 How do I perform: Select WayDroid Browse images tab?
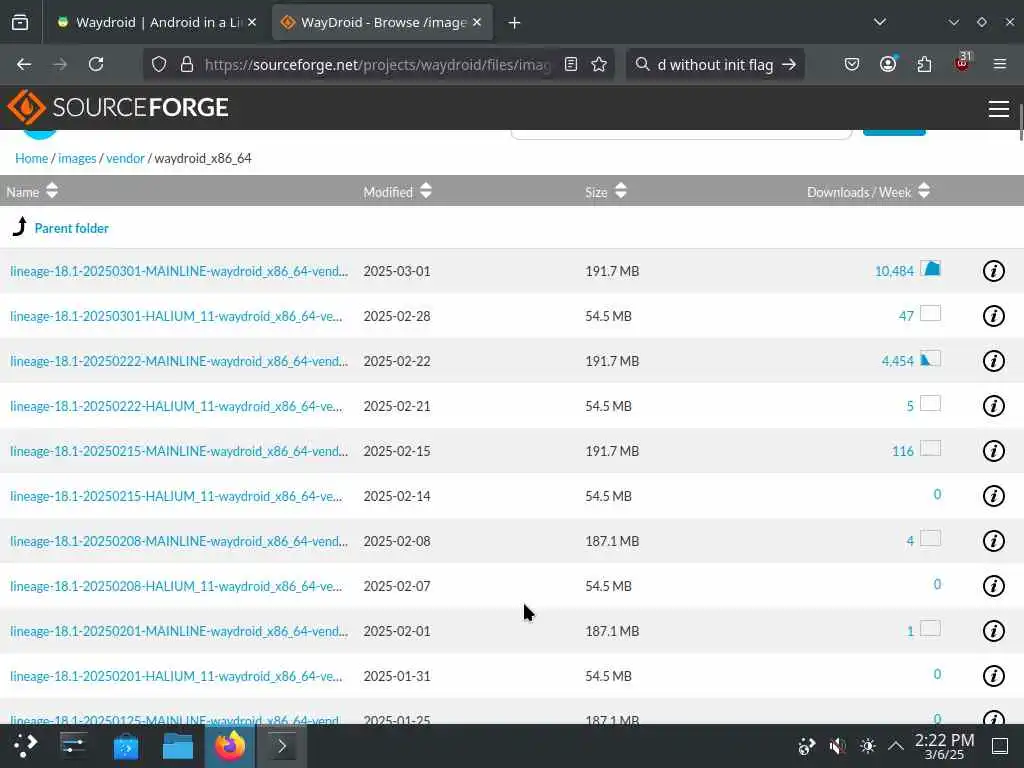pyautogui.click(x=382, y=23)
